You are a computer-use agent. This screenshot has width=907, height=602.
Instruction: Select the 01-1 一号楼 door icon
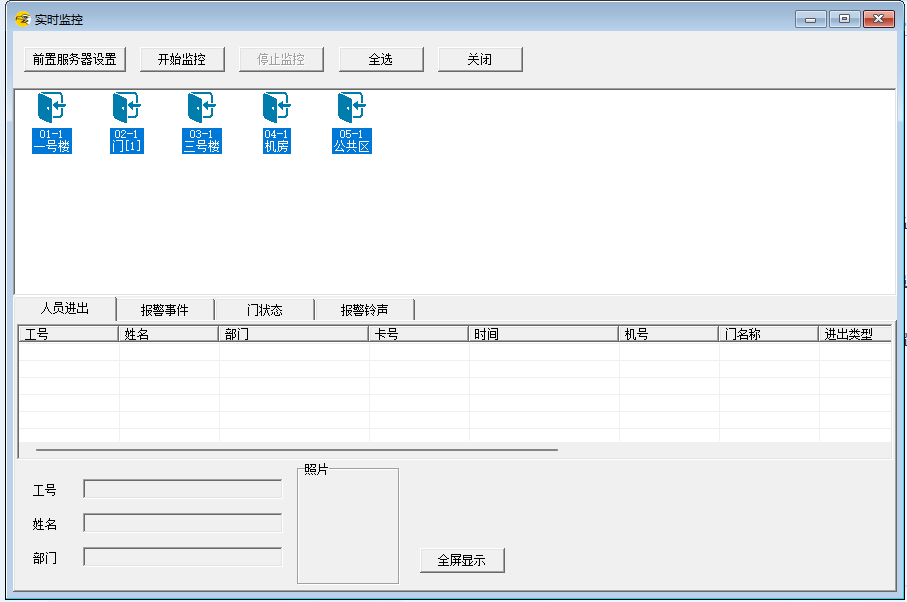pos(52,123)
